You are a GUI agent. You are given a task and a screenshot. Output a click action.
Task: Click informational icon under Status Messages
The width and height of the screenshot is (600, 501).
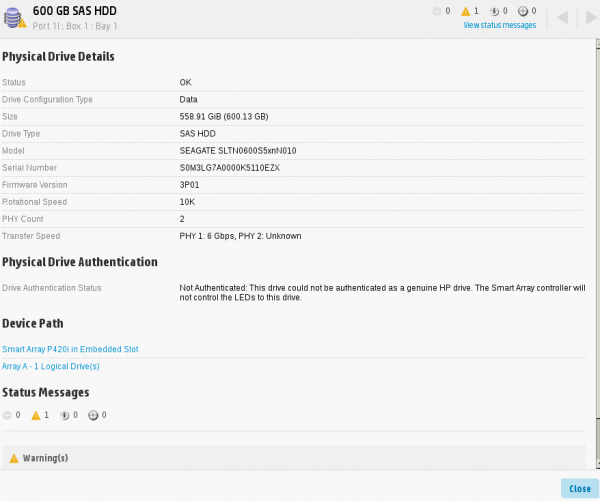[x=64, y=414]
